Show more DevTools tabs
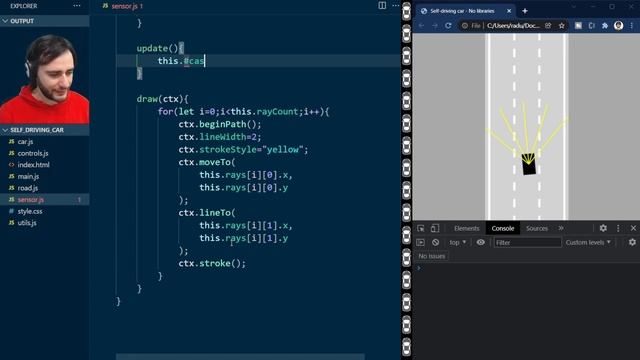Viewport: 640px width, 360px height. [561, 228]
